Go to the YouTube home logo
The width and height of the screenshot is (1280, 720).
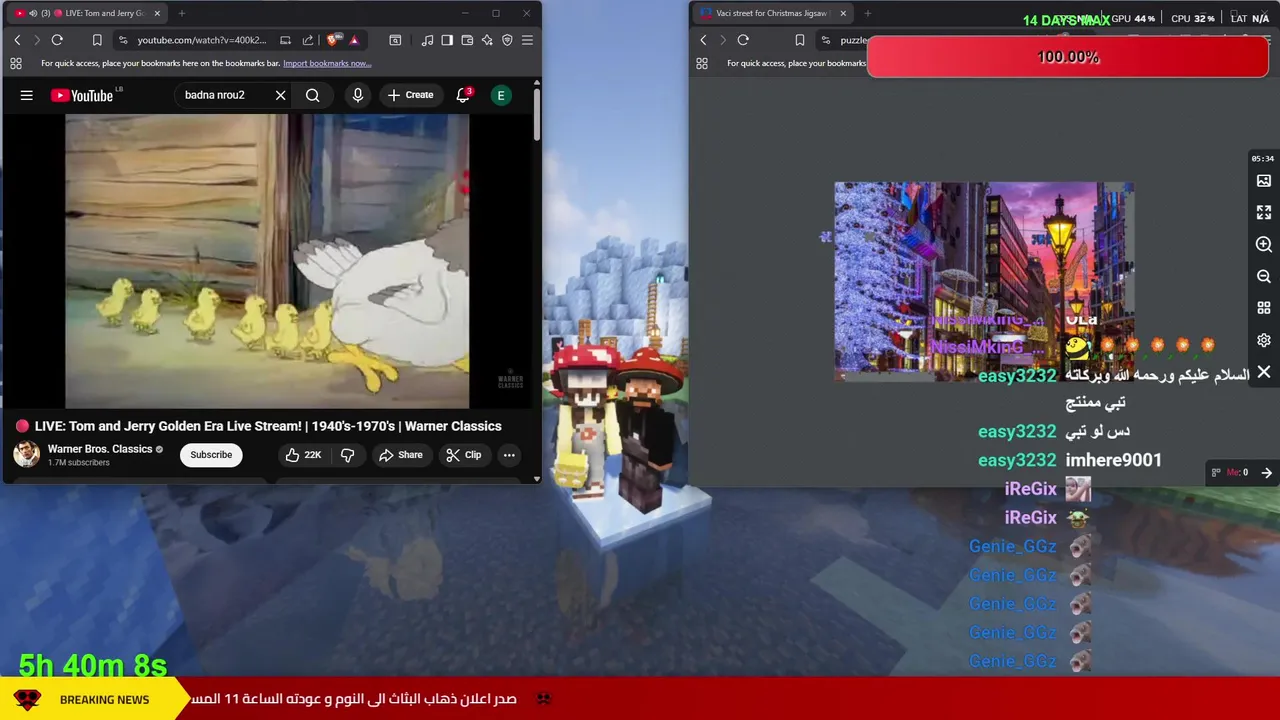[x=82, y=95]
